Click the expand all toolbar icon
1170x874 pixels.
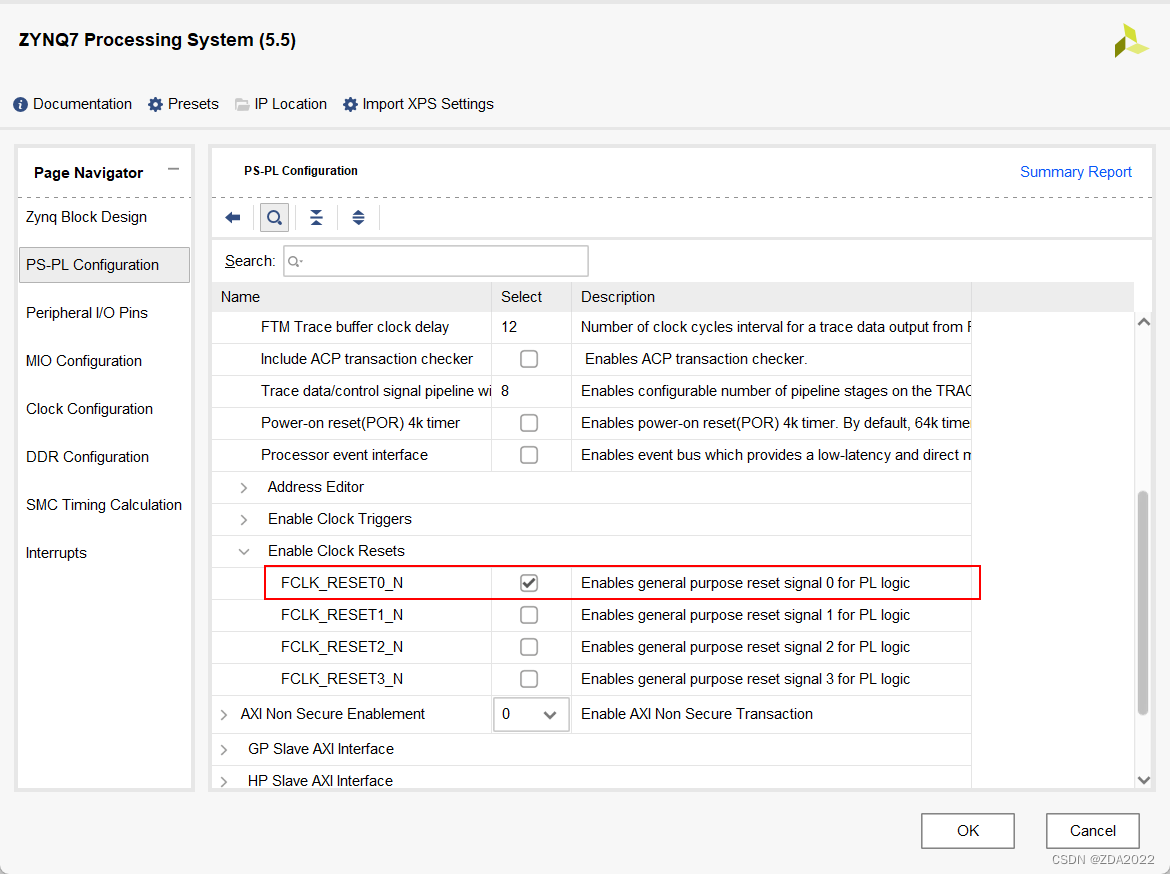[358, 217]
